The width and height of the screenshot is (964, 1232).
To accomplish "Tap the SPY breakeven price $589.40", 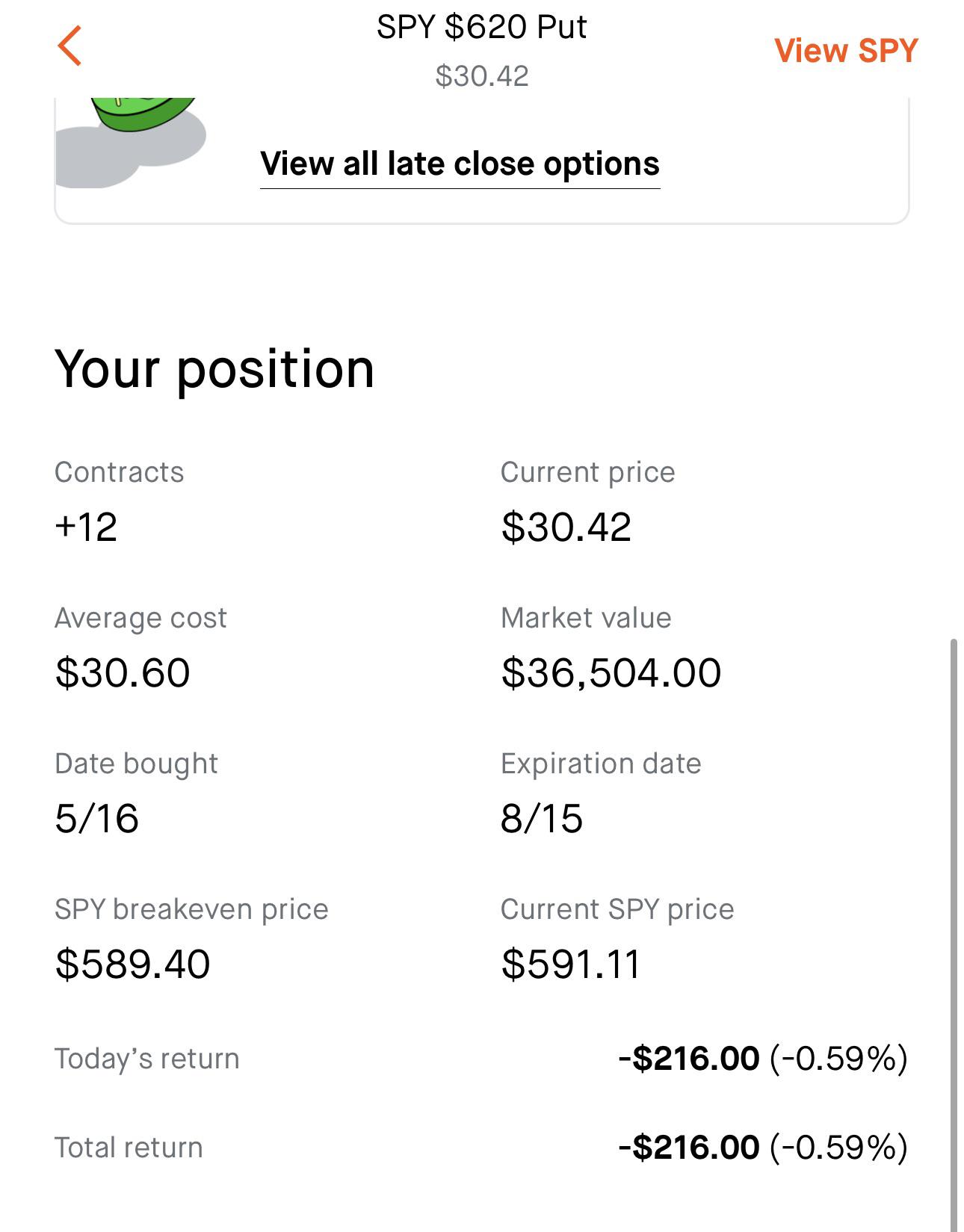I will coord(132,964).
